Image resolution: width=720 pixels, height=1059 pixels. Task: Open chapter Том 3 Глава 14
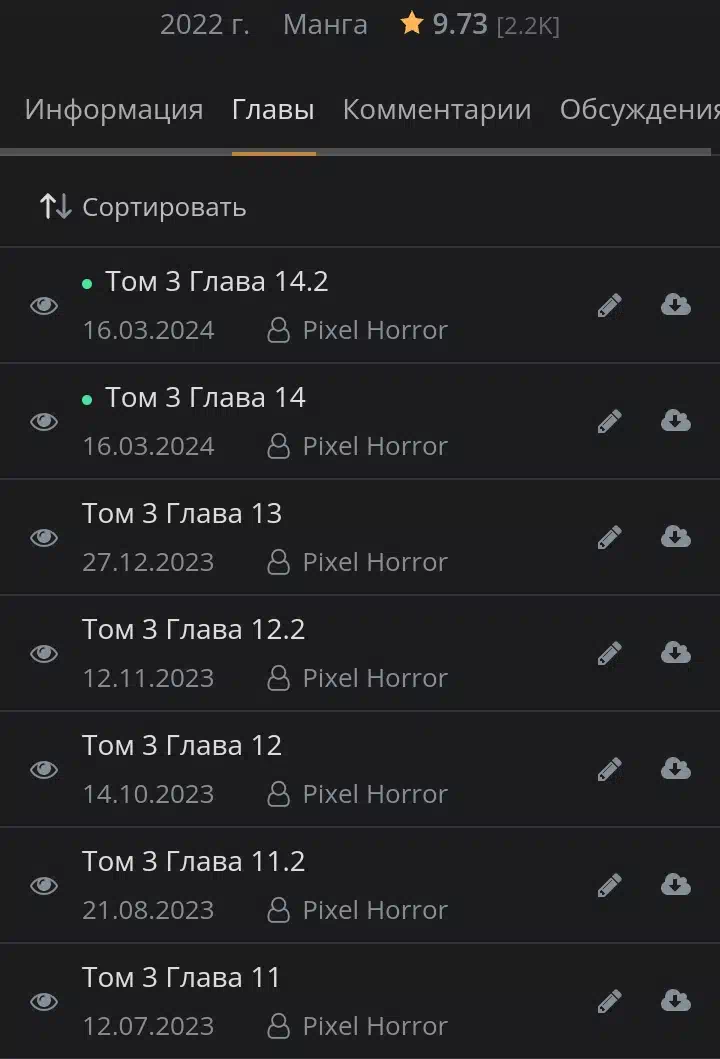205,397
